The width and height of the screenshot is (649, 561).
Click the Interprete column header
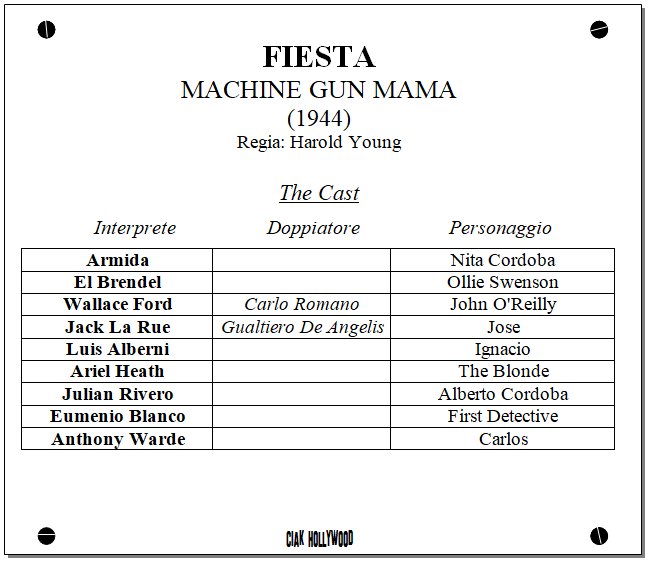pos(135,228)
